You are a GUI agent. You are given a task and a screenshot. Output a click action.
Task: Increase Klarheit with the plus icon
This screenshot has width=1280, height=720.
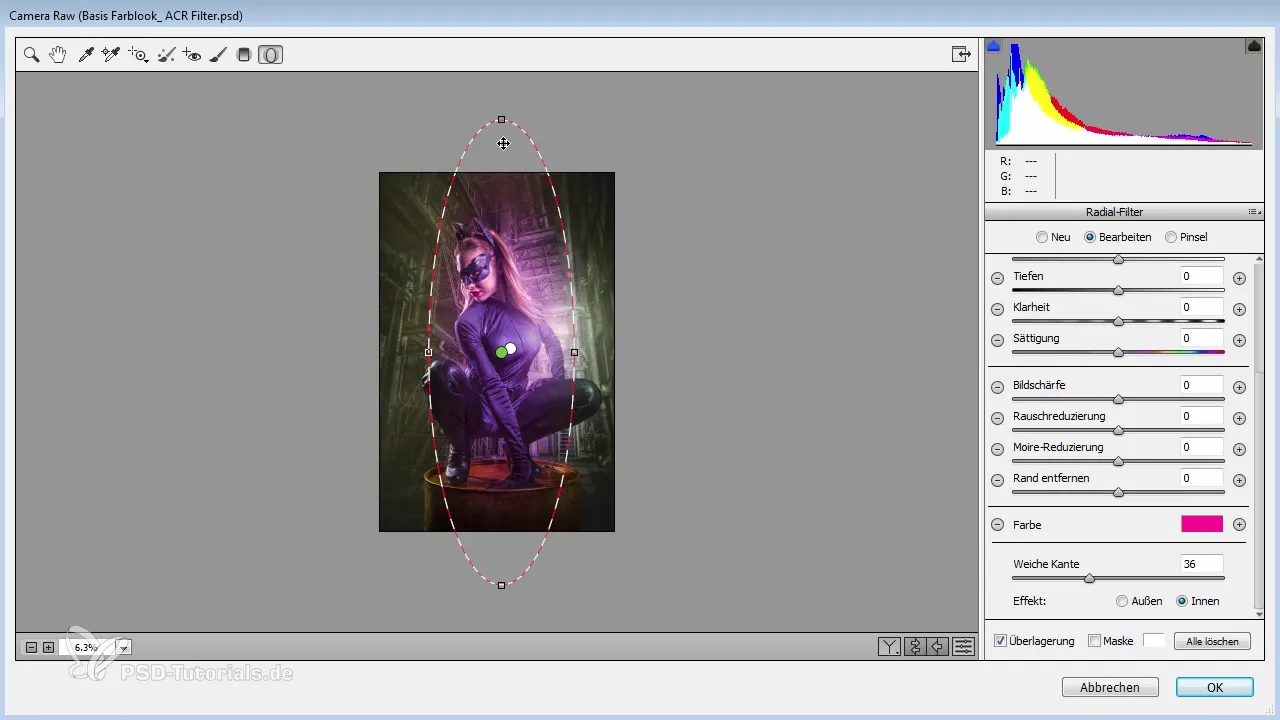coord(1239,309)
